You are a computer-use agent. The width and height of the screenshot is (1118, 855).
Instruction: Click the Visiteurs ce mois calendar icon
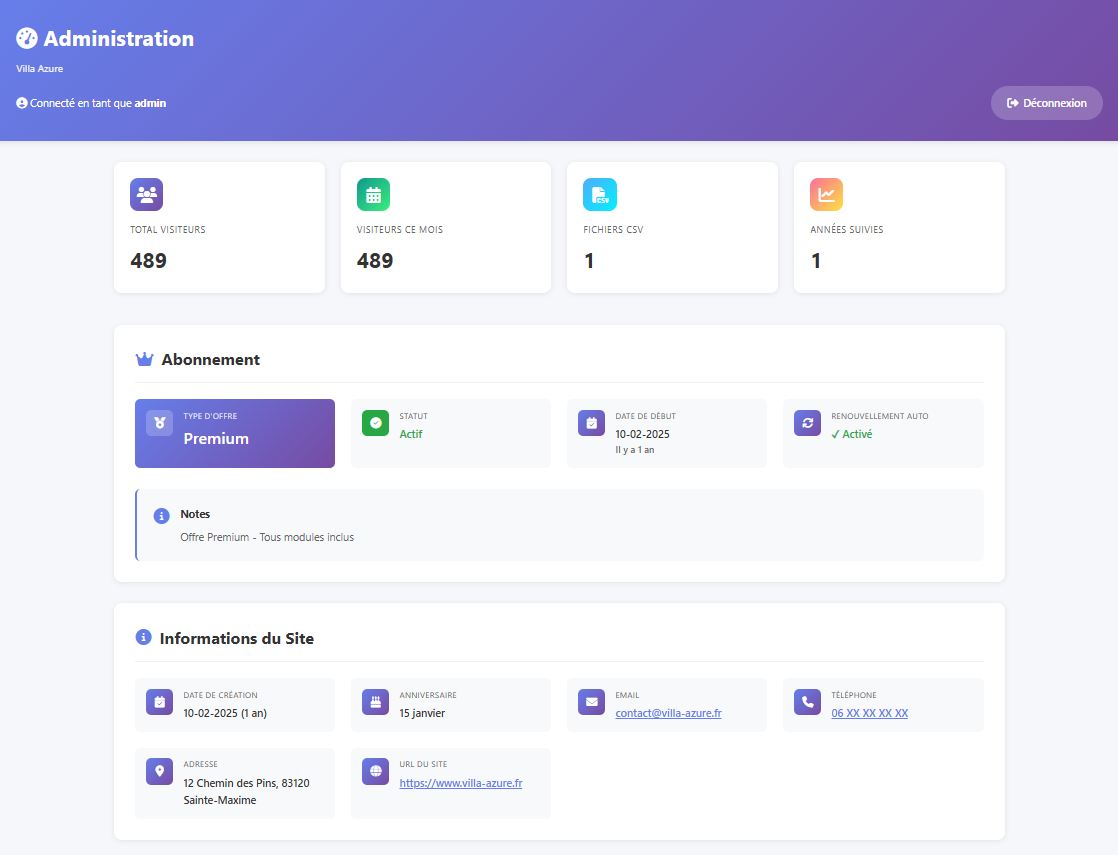coord(373,194)
